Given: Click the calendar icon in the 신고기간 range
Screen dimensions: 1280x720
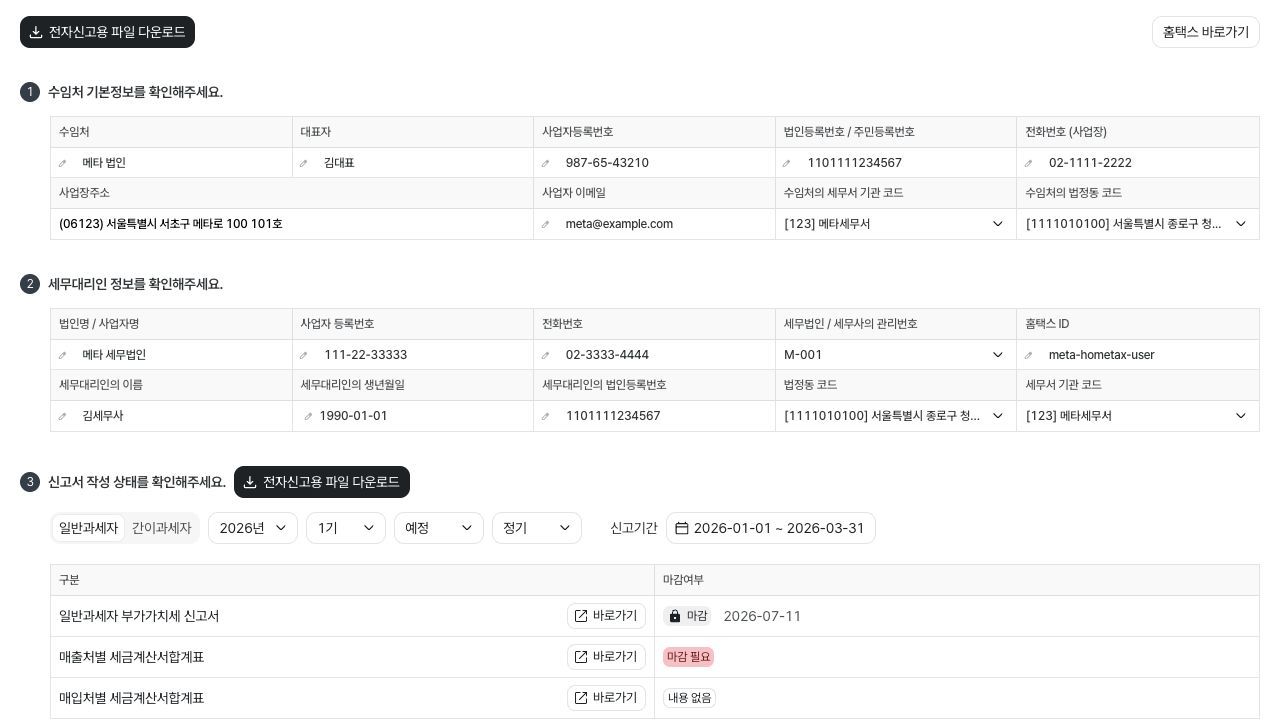Looking at the screenshot, I should pyautogui.click(x=682, y=528).
